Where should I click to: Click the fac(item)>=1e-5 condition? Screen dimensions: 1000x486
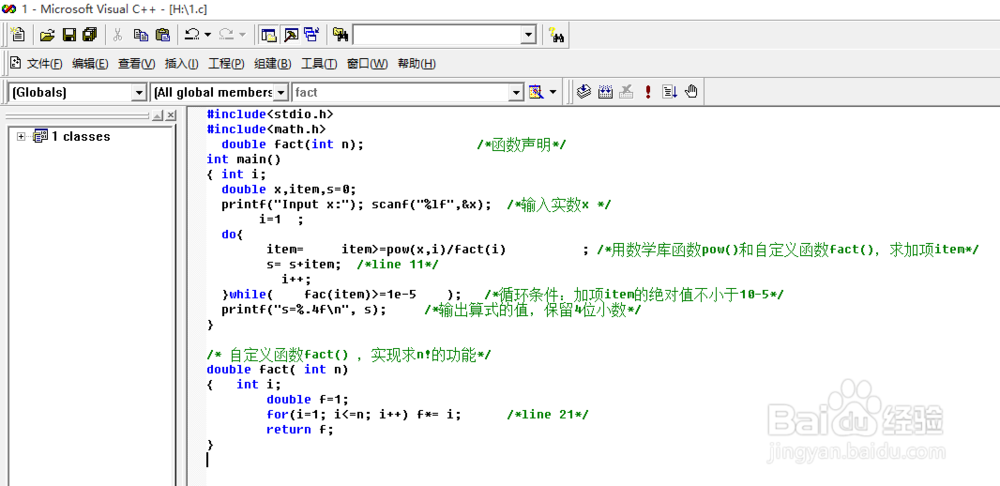click(360, 294)
